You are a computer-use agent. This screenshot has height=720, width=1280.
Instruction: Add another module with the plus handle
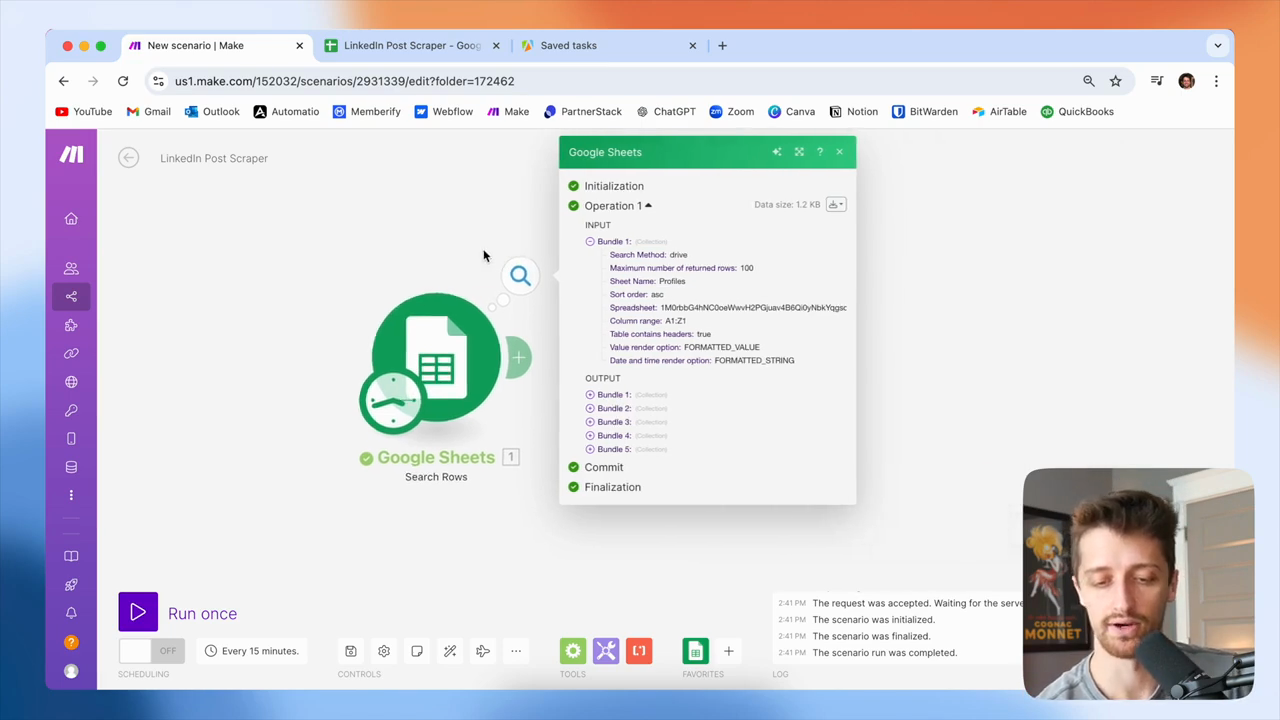coord(519,358)
